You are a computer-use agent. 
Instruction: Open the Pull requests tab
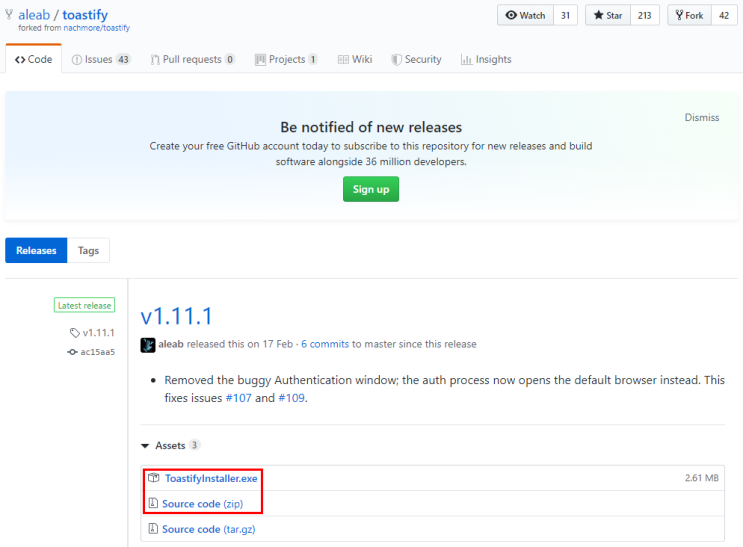click(192, 59)
